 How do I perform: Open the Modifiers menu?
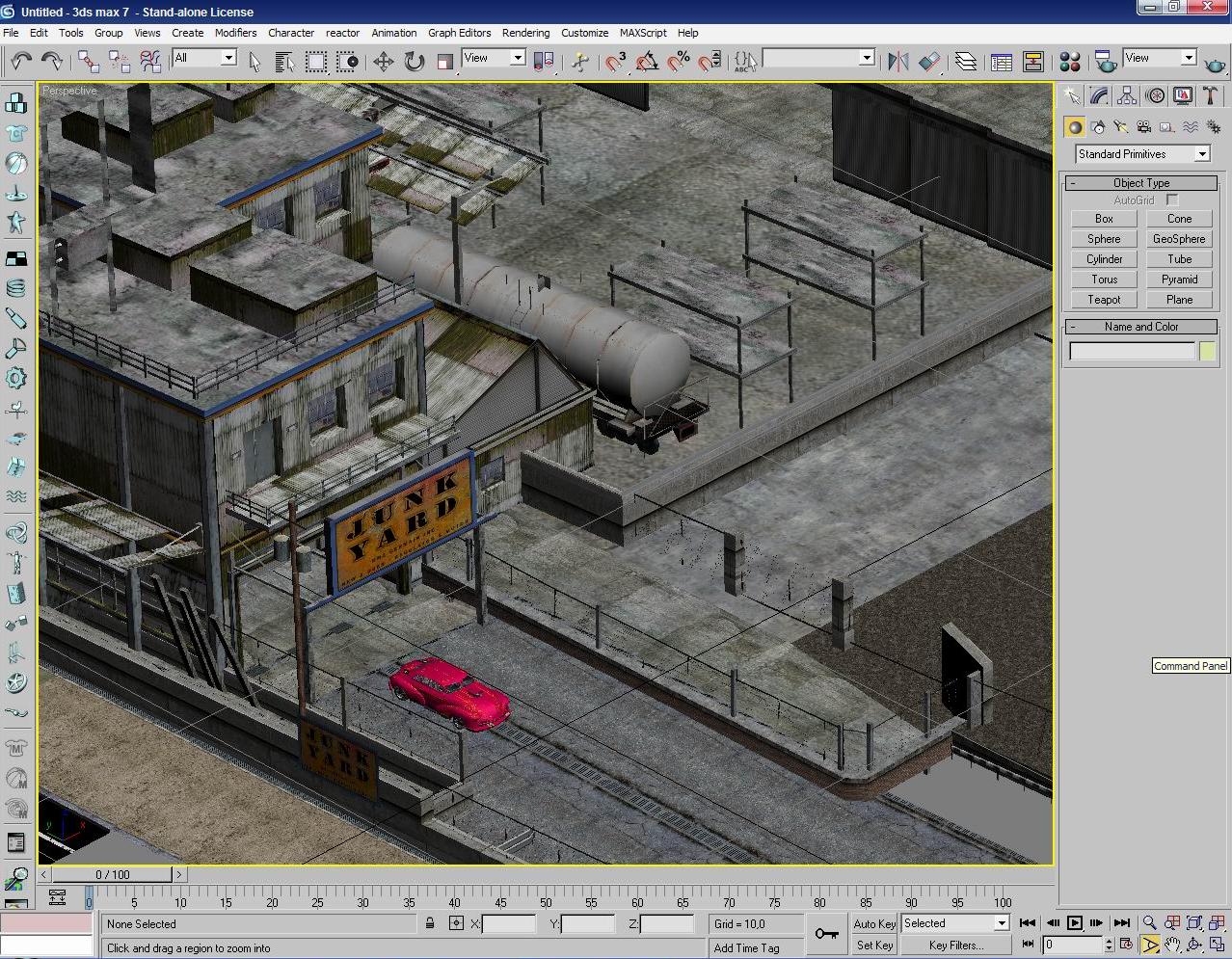[x=235, y=33]
